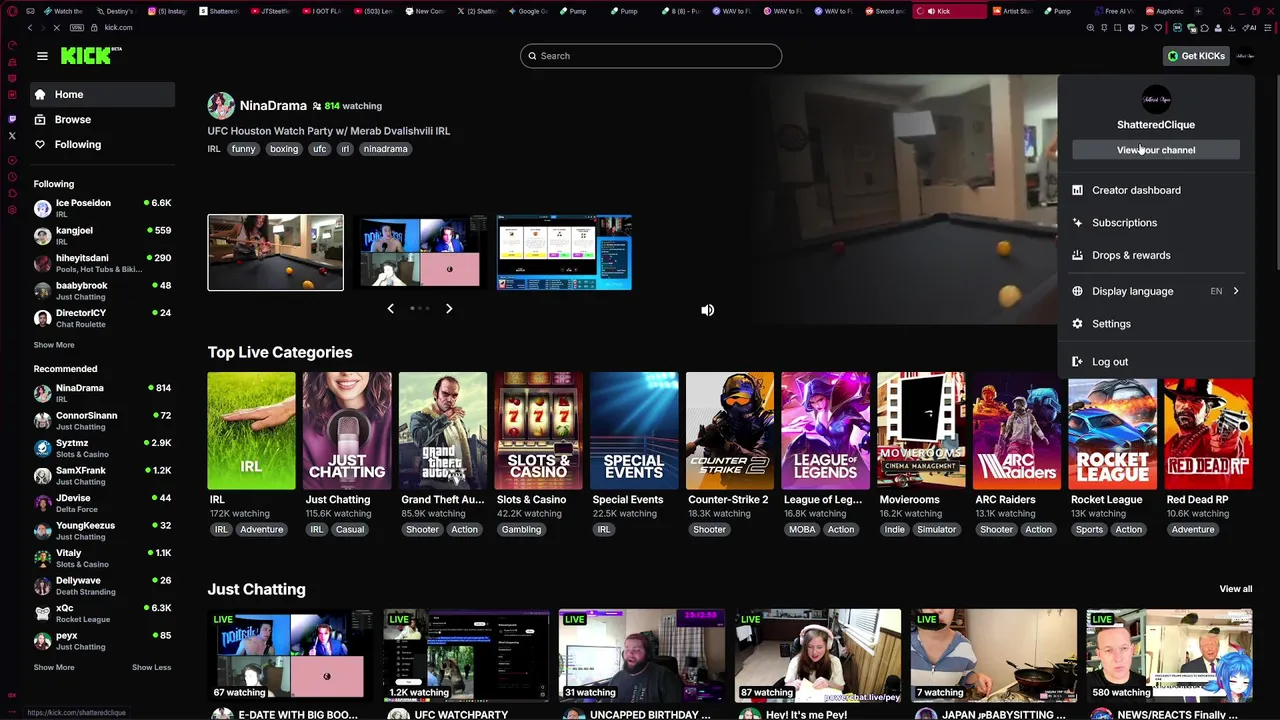This screenshot has height=720, width=1280.
Task: Click the funny tag under stream title
Action: pos(243,149)
